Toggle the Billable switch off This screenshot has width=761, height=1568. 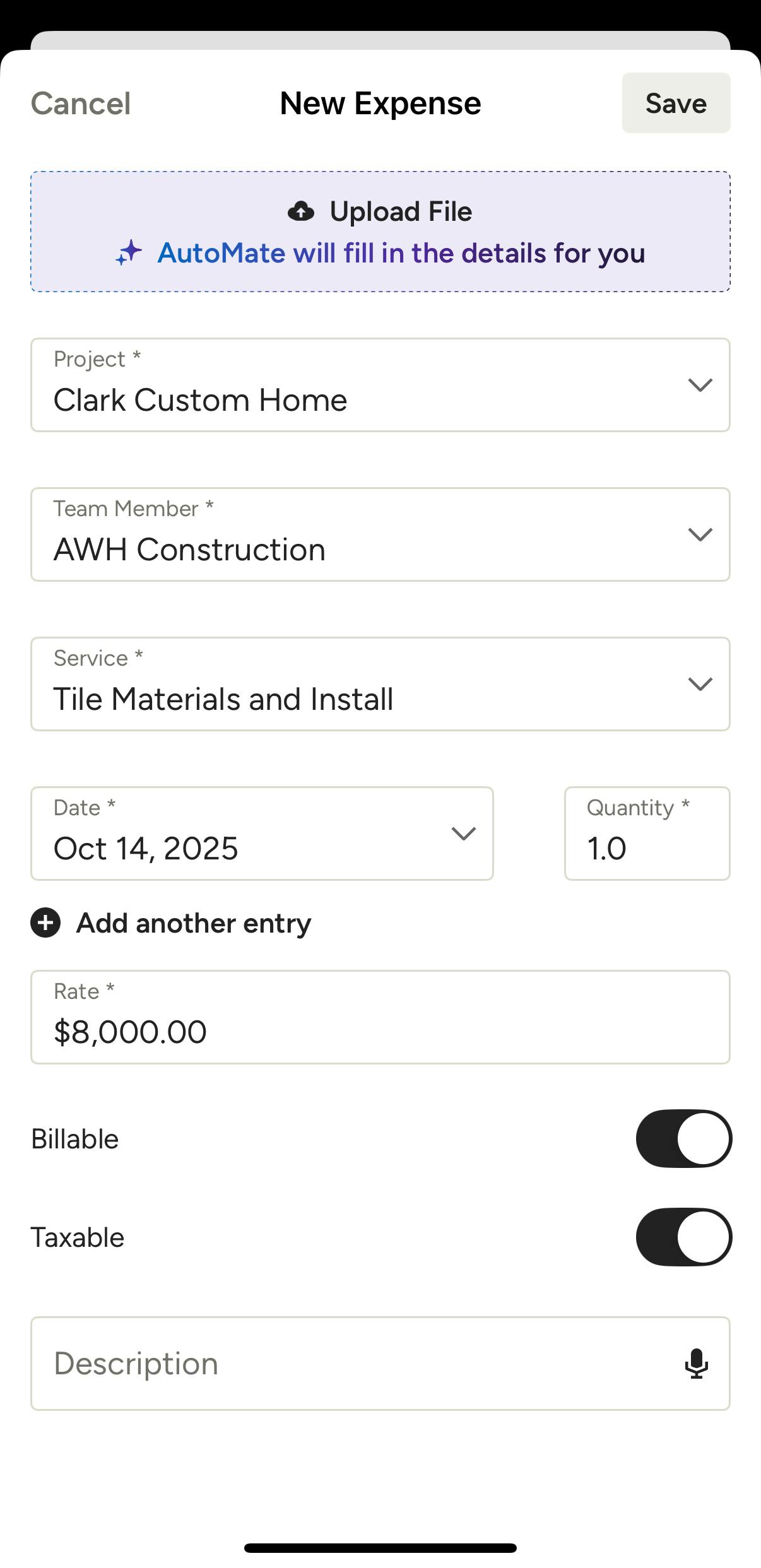683,1139
